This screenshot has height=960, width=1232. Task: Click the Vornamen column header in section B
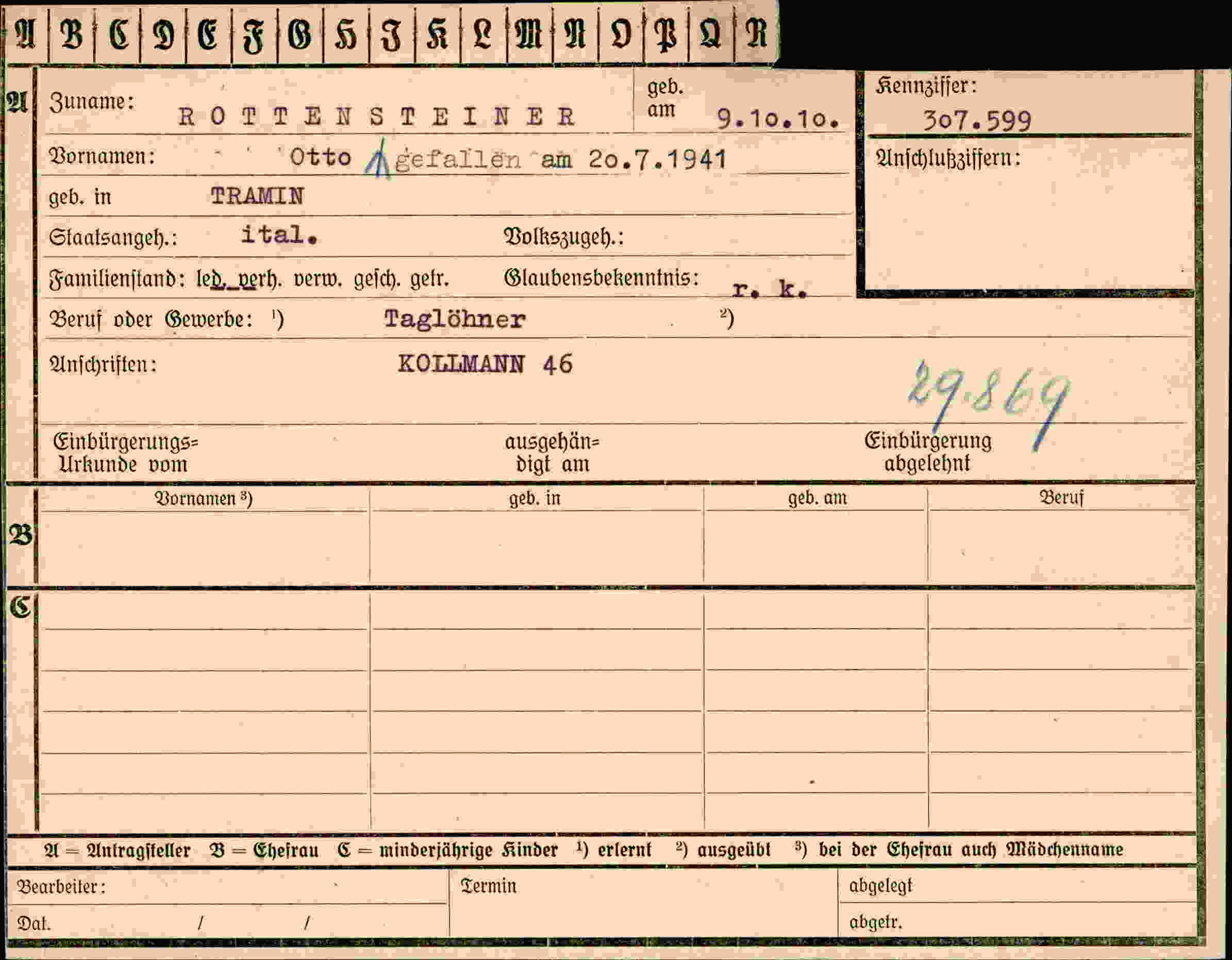(x=204, y=499)
